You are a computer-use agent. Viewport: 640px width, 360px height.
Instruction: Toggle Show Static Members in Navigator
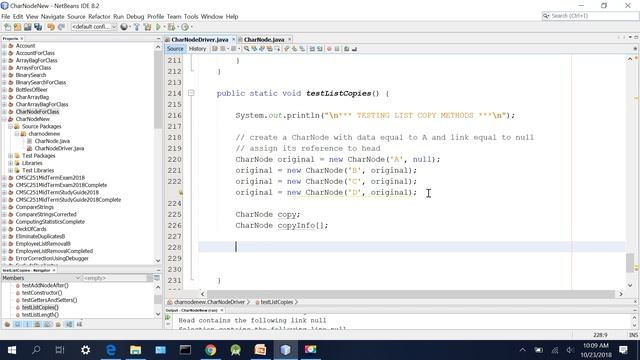coord(27,324)
